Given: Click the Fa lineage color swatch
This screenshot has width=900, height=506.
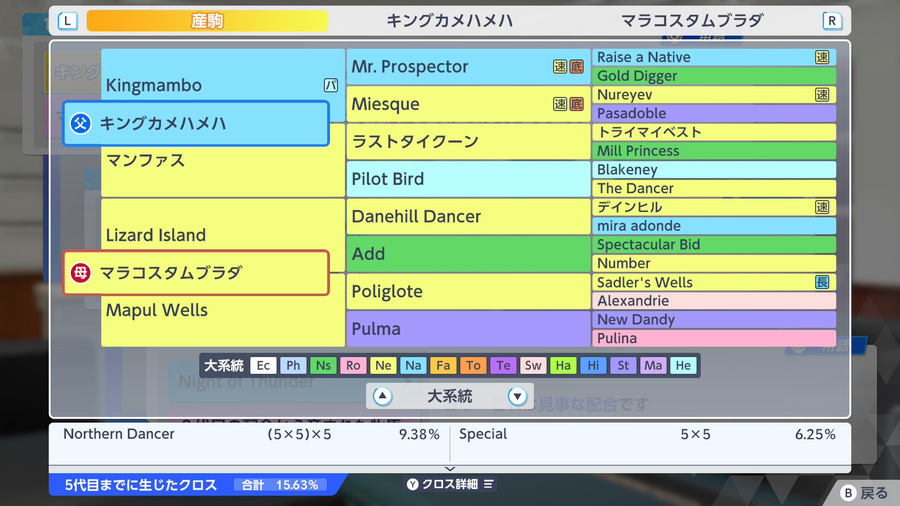Looking at the screenshot, I should [443, 365].
